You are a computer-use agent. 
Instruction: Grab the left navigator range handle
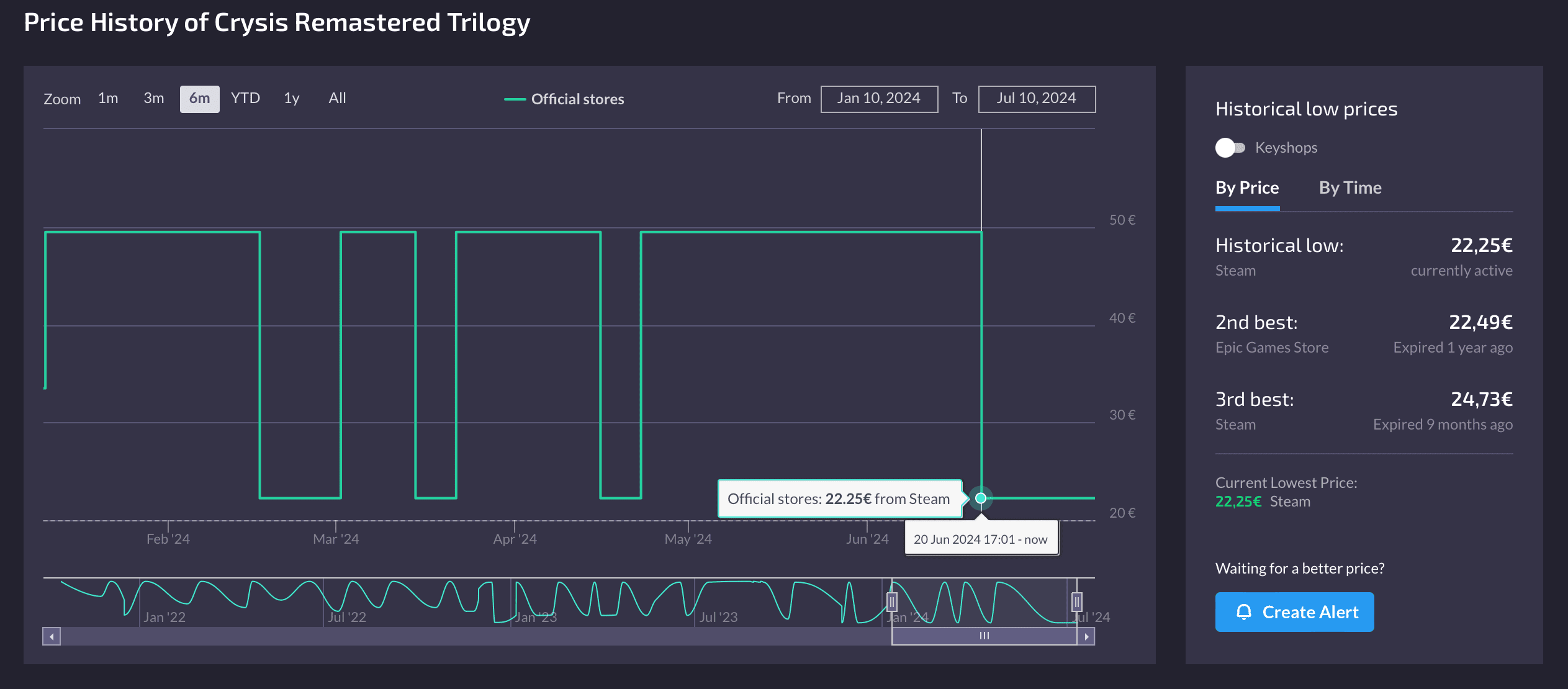point(892,601)
